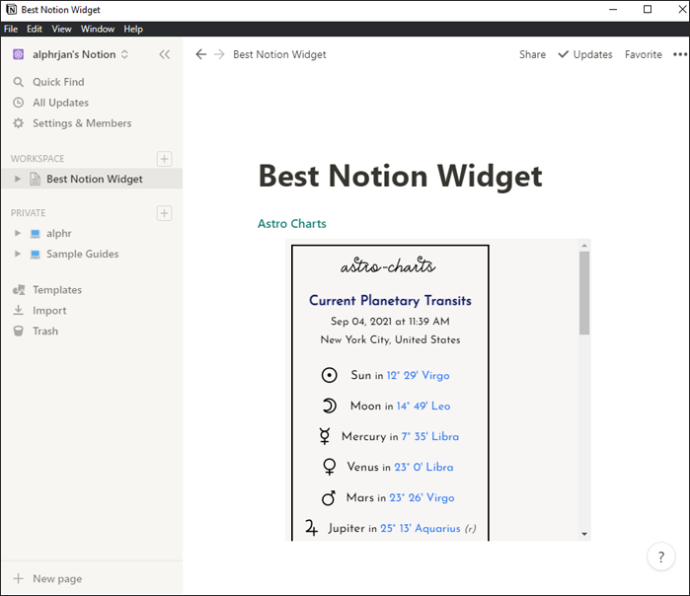Go back with the left arrow
The height and width of the screenshot is (596, 690).
point(201,54)
